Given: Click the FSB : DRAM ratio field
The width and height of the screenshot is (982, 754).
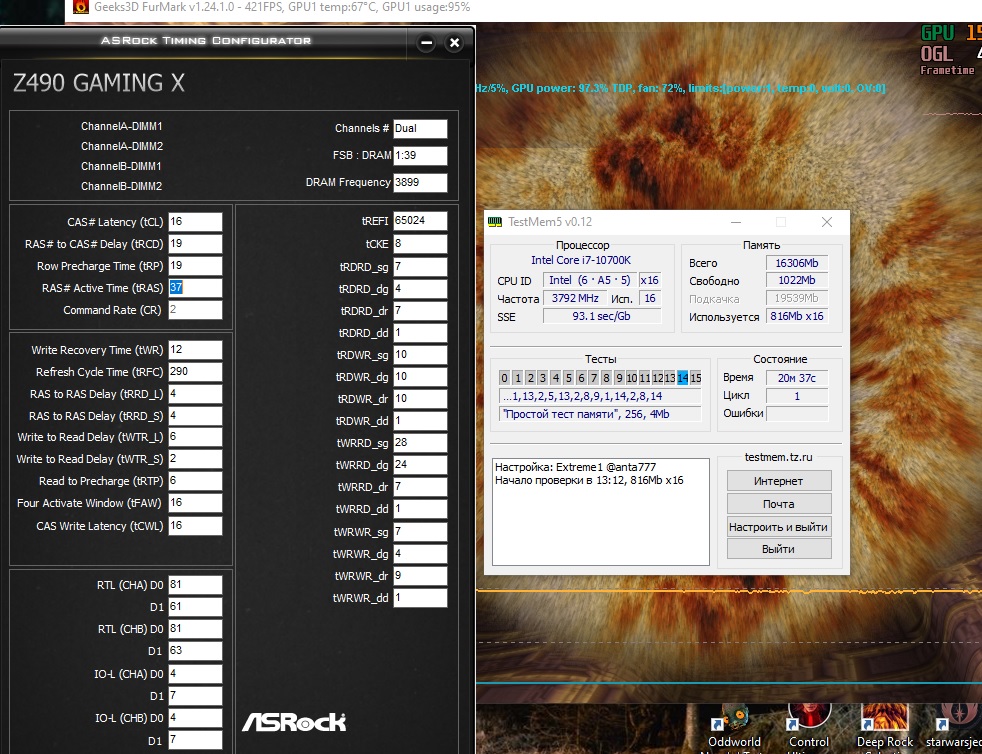Looking at the screenshot, I should pos(420,155).
